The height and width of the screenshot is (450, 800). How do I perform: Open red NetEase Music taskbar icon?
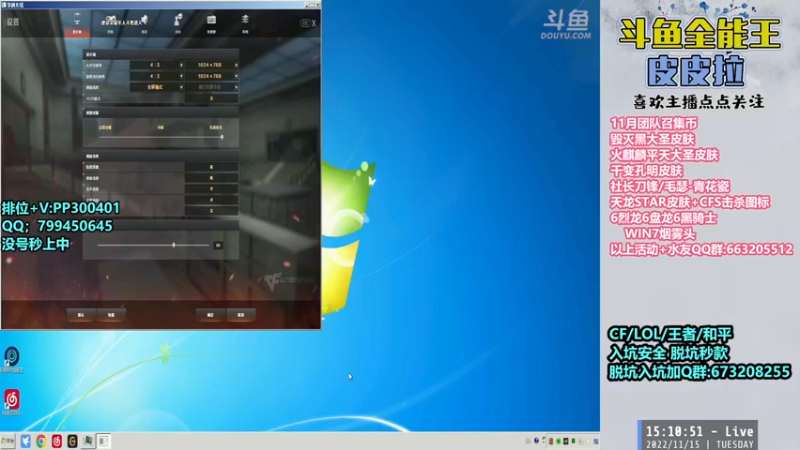[x=57, y=441]
